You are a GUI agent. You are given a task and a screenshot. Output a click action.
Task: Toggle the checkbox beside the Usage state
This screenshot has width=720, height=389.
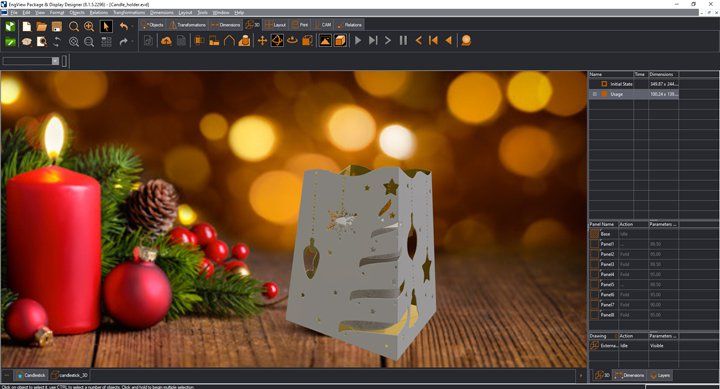(x=595, y=94)
